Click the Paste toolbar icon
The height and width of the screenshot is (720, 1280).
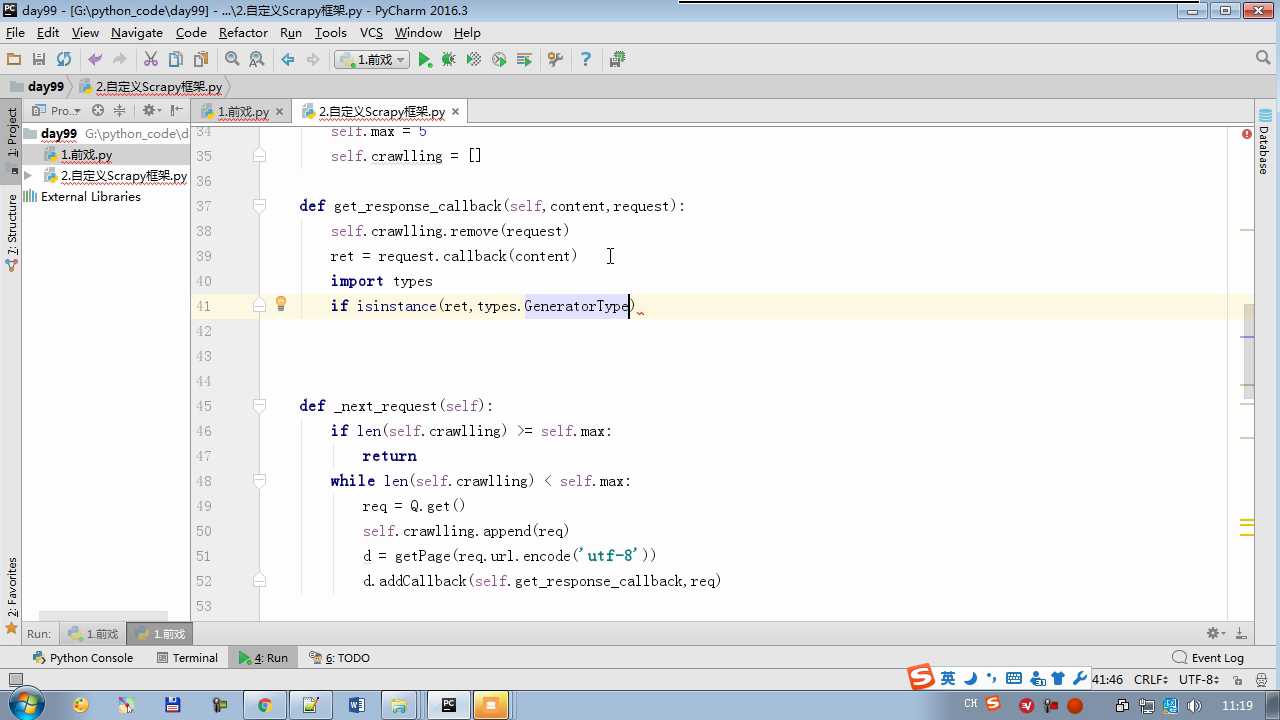coord(201,60)
